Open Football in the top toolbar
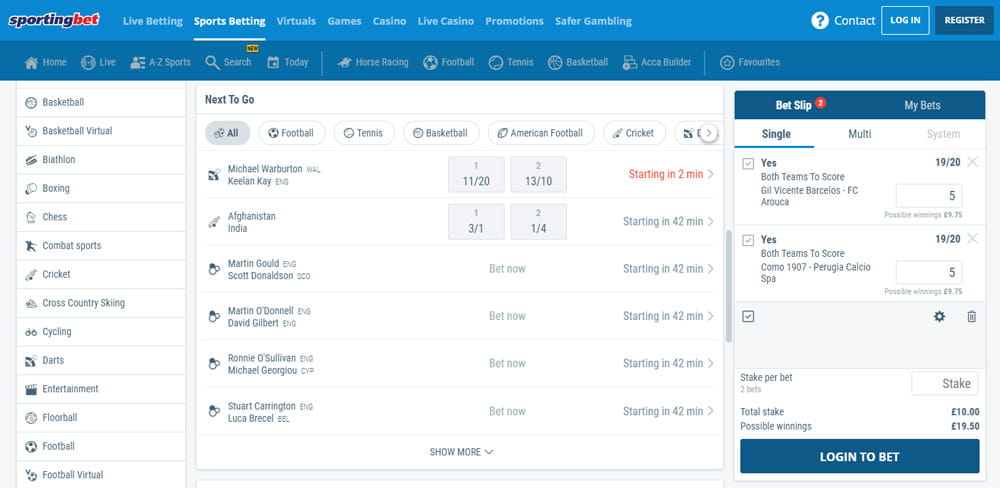This screenshot has width=1000, height=488. point(449,62)
